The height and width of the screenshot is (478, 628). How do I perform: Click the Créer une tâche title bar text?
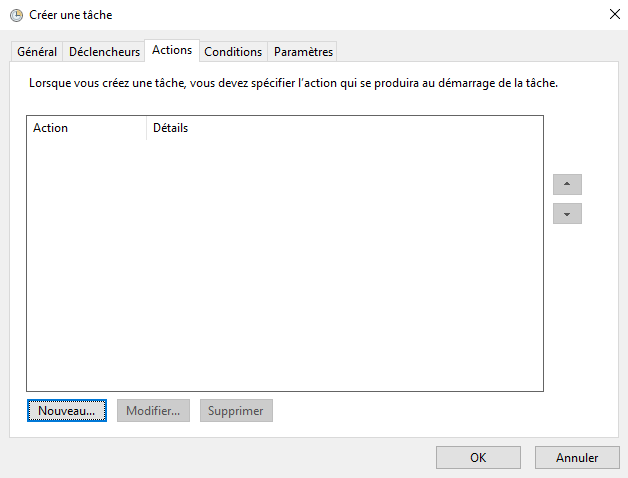(71, 15)
